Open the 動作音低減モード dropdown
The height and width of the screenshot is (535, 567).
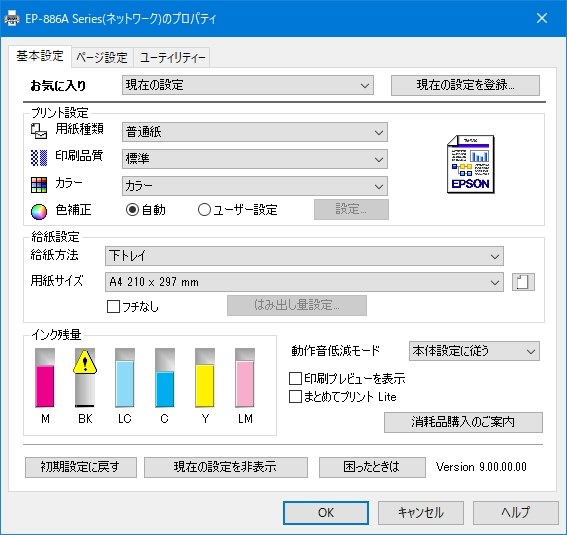click(x=474, y=351)
